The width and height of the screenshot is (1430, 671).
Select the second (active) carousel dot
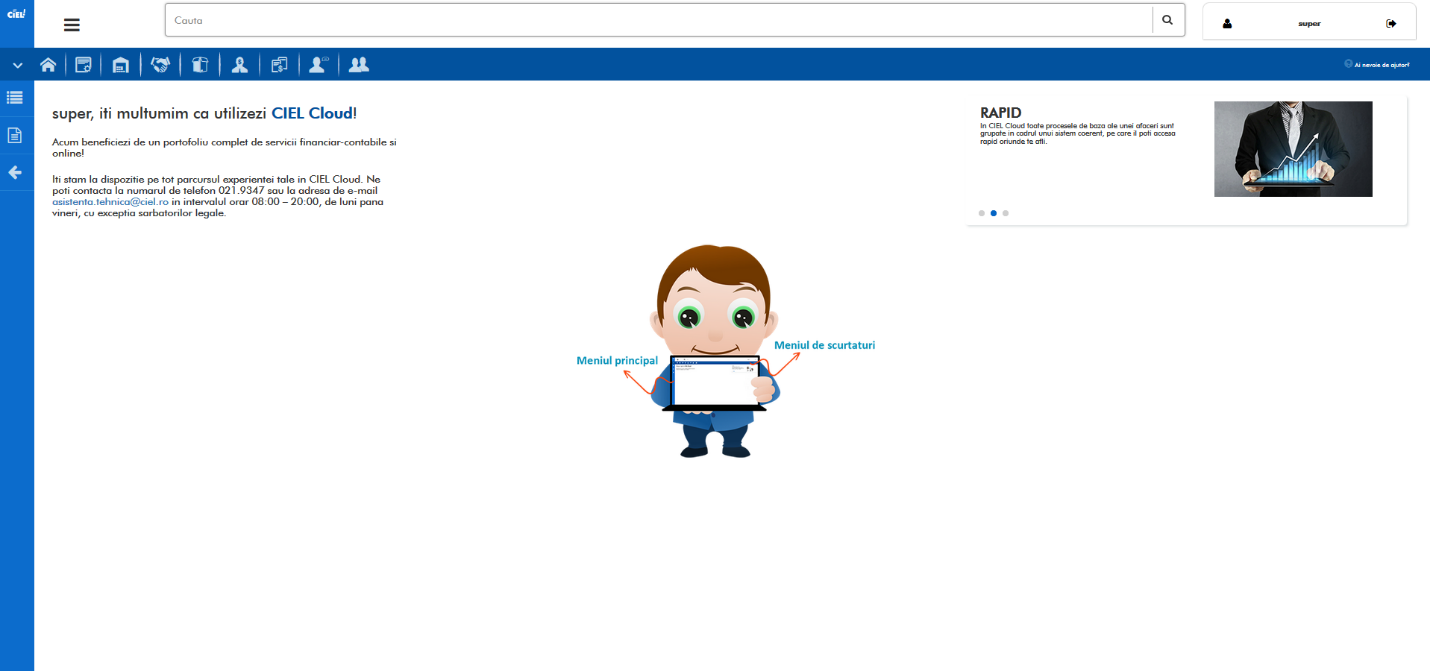994,213
